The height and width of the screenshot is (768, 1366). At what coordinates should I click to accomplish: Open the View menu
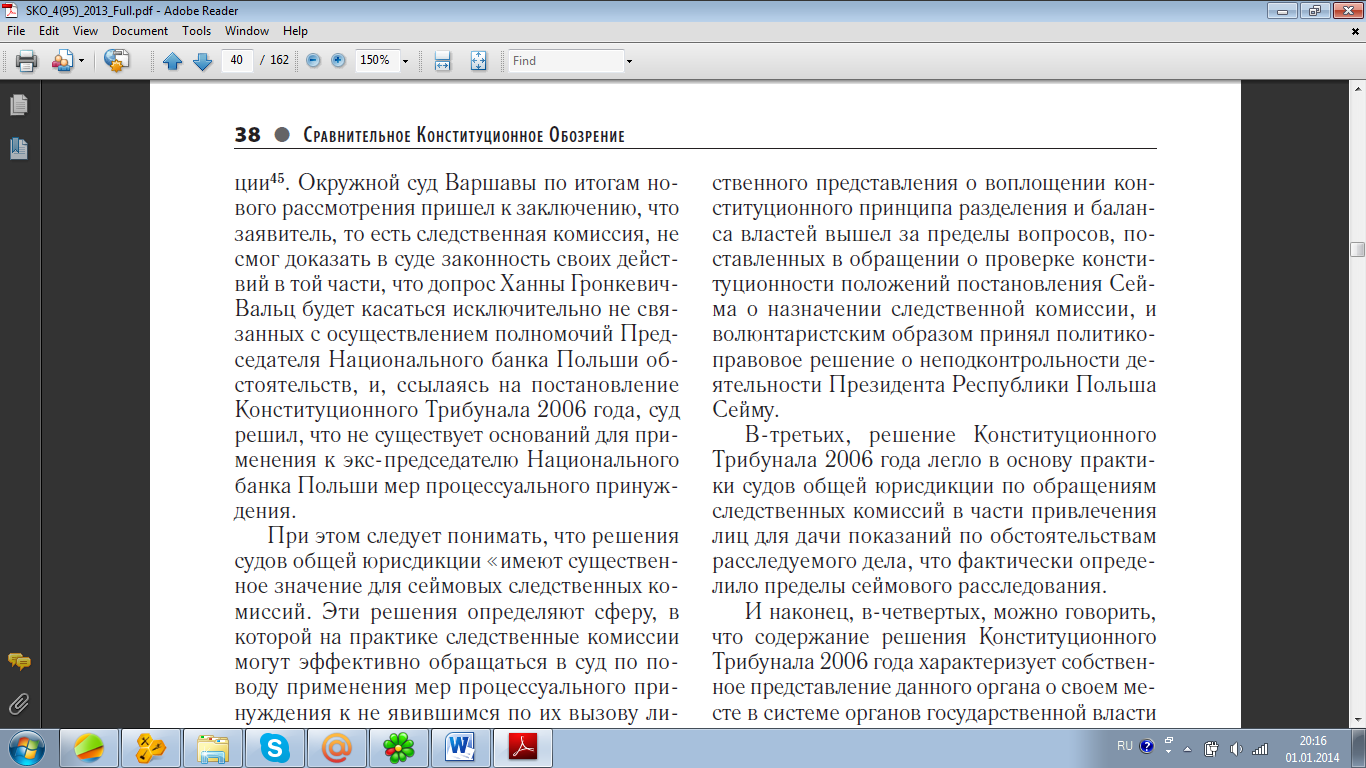pyautogui.click(x=85, y=31)
